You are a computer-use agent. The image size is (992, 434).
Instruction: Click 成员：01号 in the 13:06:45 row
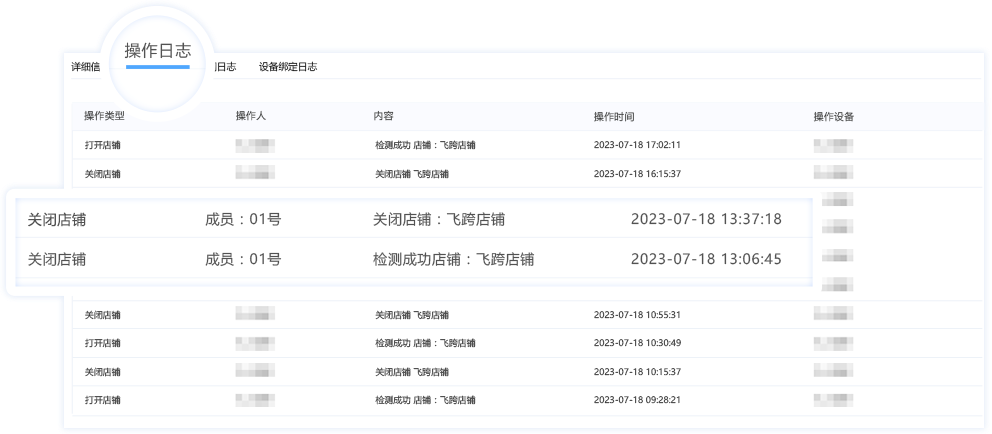click(x=243, y=260)
